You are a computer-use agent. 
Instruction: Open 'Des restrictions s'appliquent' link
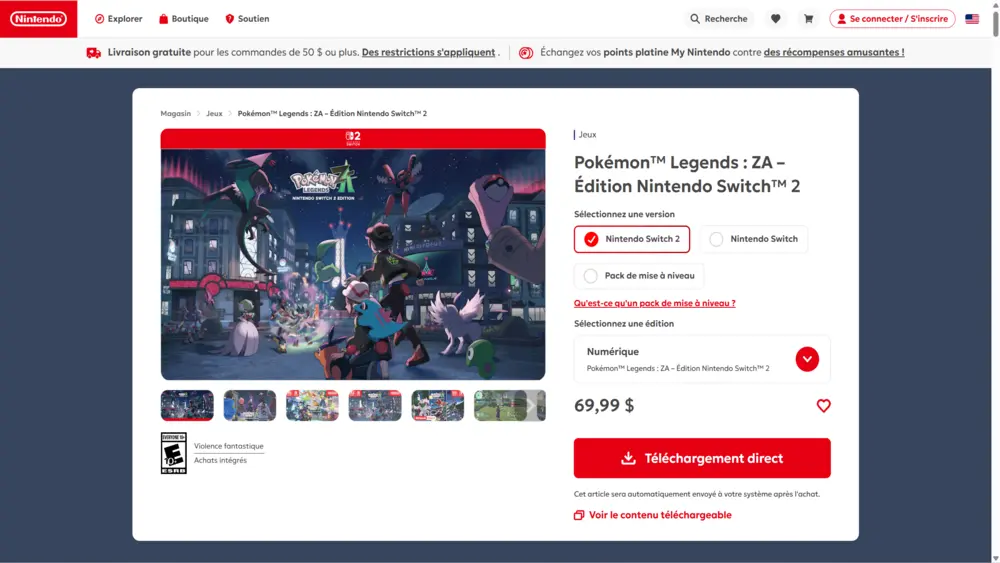(x=428, y=52)
